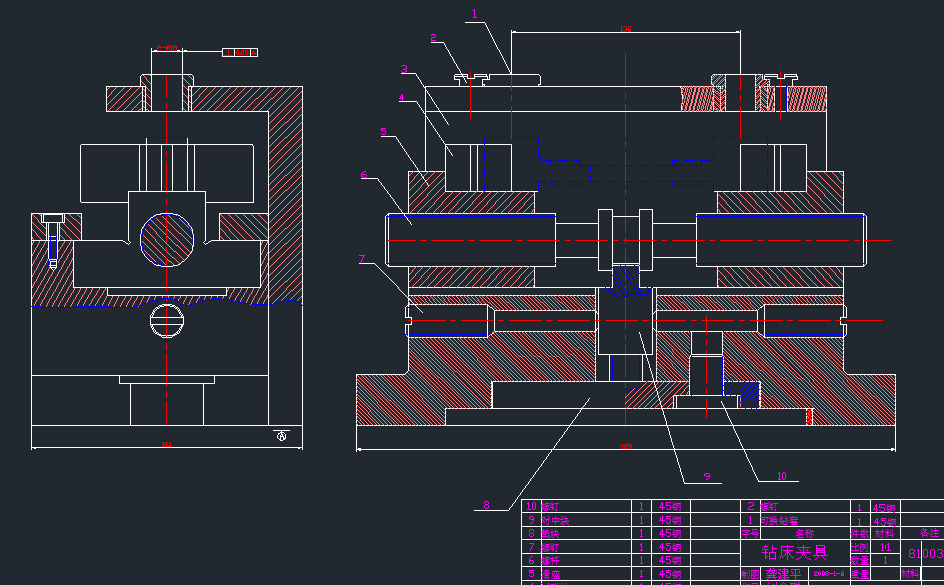Click balloon callout 9 below the section view
Viewport: 944px width, 585px height.
[x=707, y=477]
